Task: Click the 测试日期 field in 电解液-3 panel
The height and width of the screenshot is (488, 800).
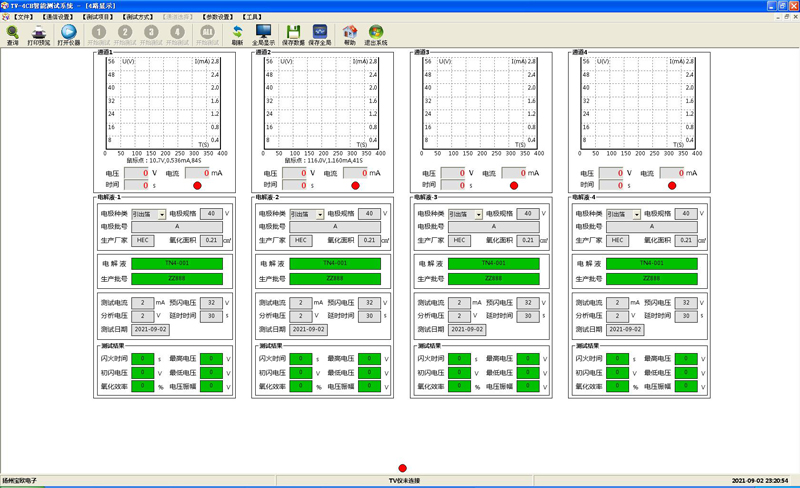Action: 466,329
